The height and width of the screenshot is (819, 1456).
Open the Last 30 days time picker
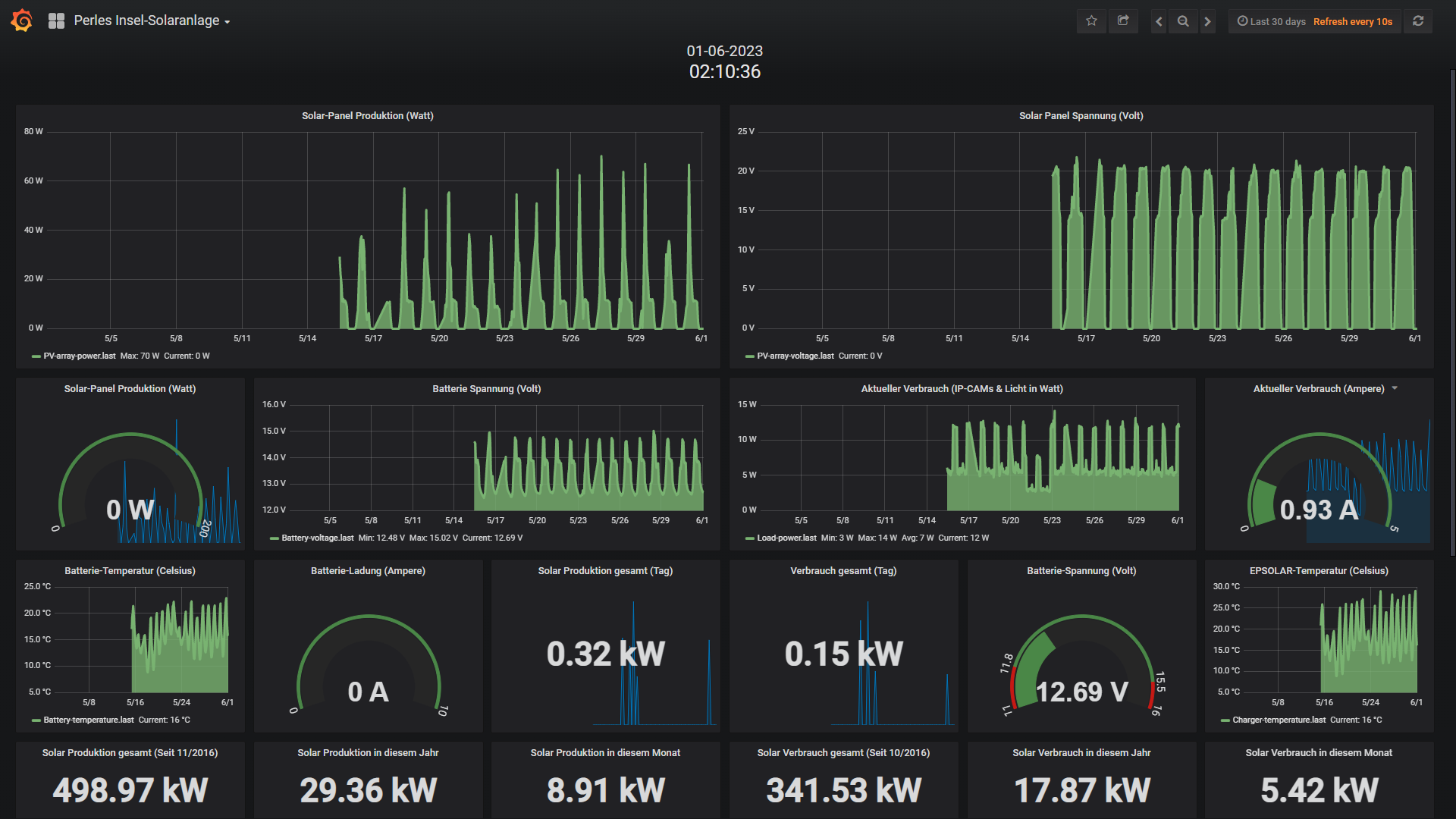1277,21
